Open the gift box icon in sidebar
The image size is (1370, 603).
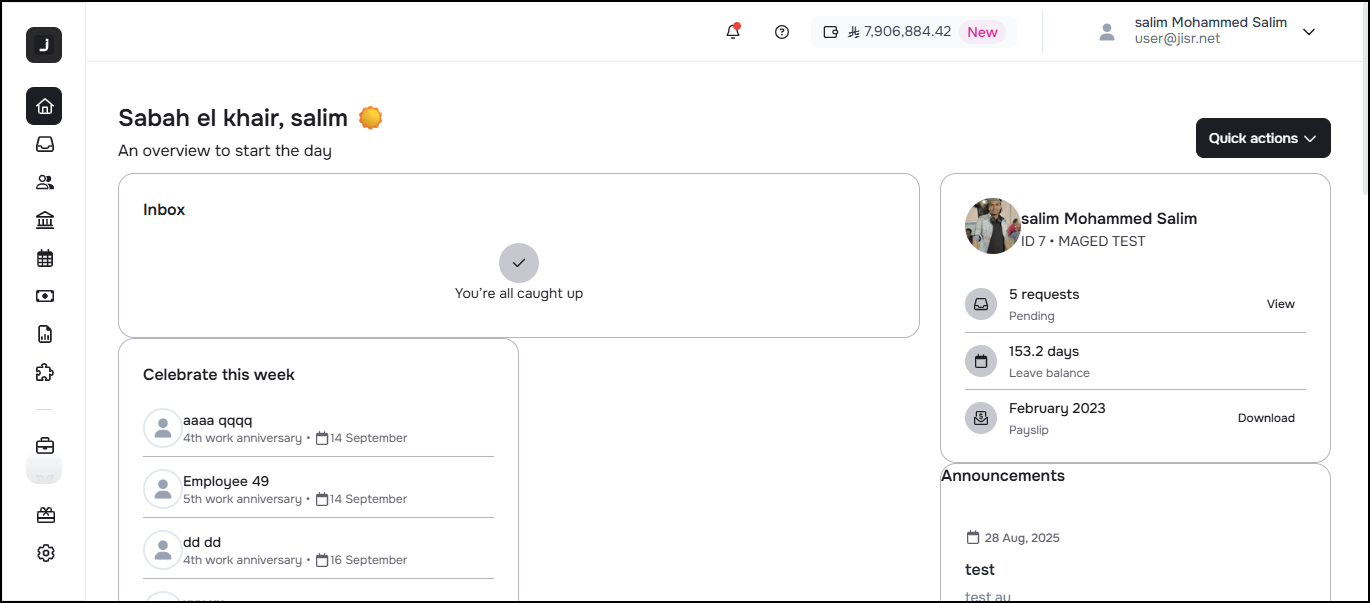45,515
